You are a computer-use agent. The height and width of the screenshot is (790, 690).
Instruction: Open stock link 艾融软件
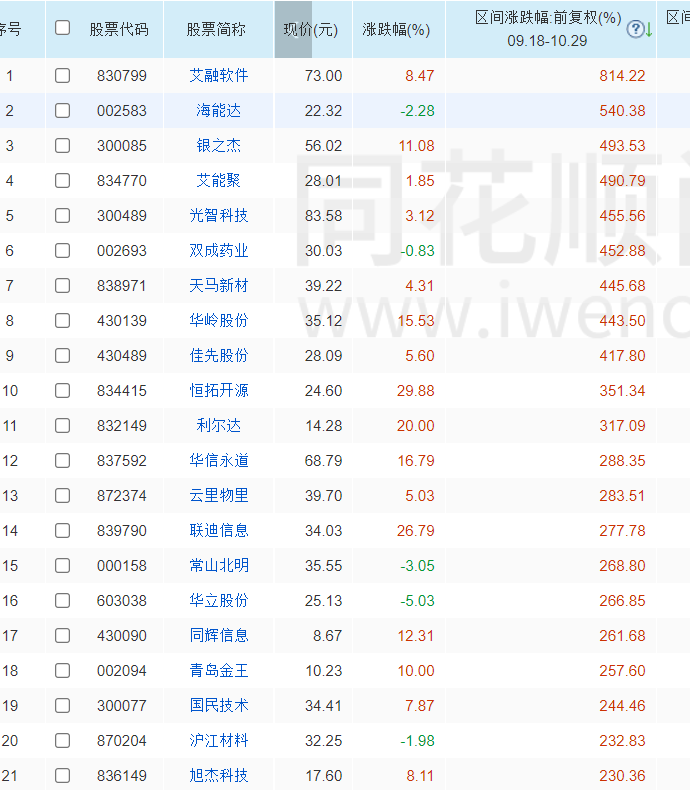[x=219, y=76]
